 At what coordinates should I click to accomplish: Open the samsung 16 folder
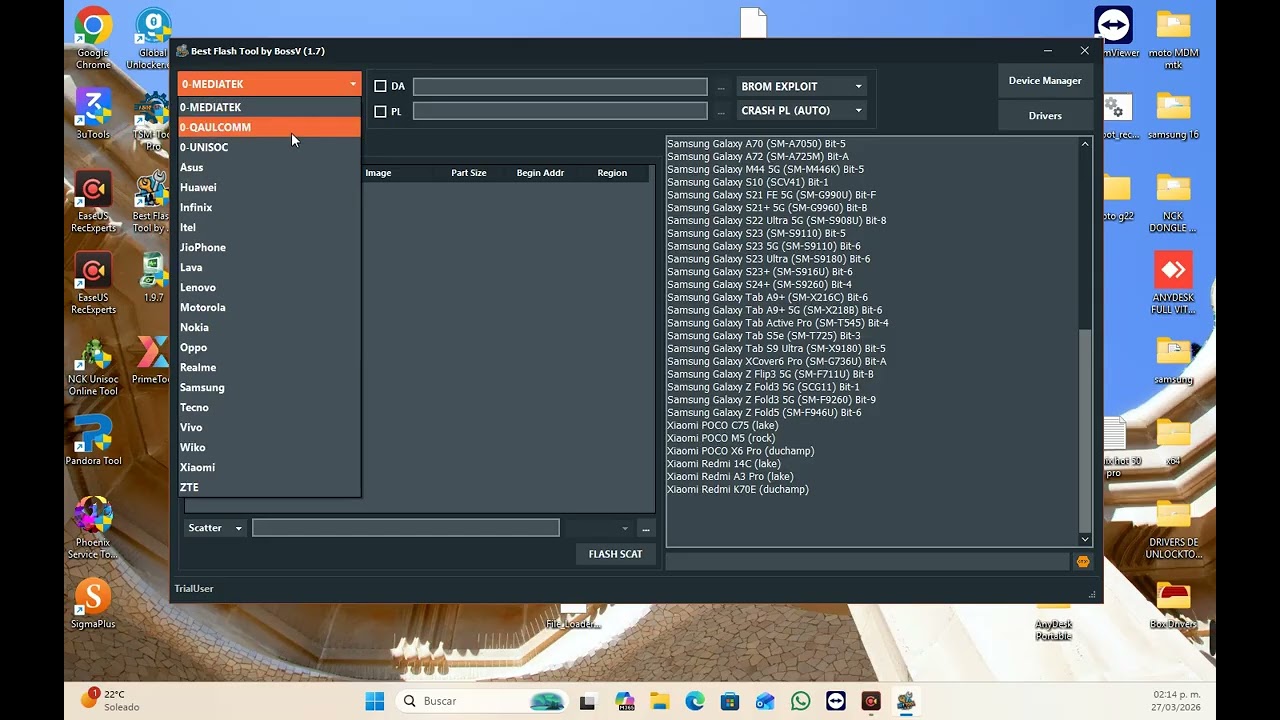tap(1173, 114)
